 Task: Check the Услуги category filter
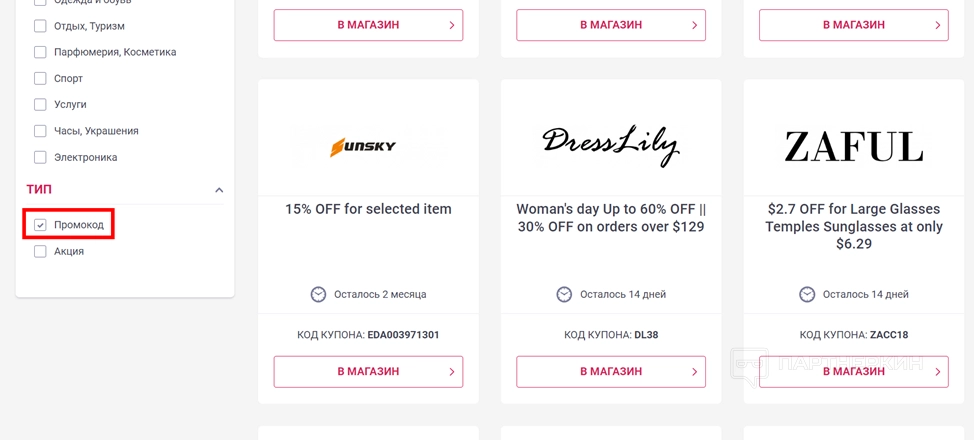coord(41,104)
